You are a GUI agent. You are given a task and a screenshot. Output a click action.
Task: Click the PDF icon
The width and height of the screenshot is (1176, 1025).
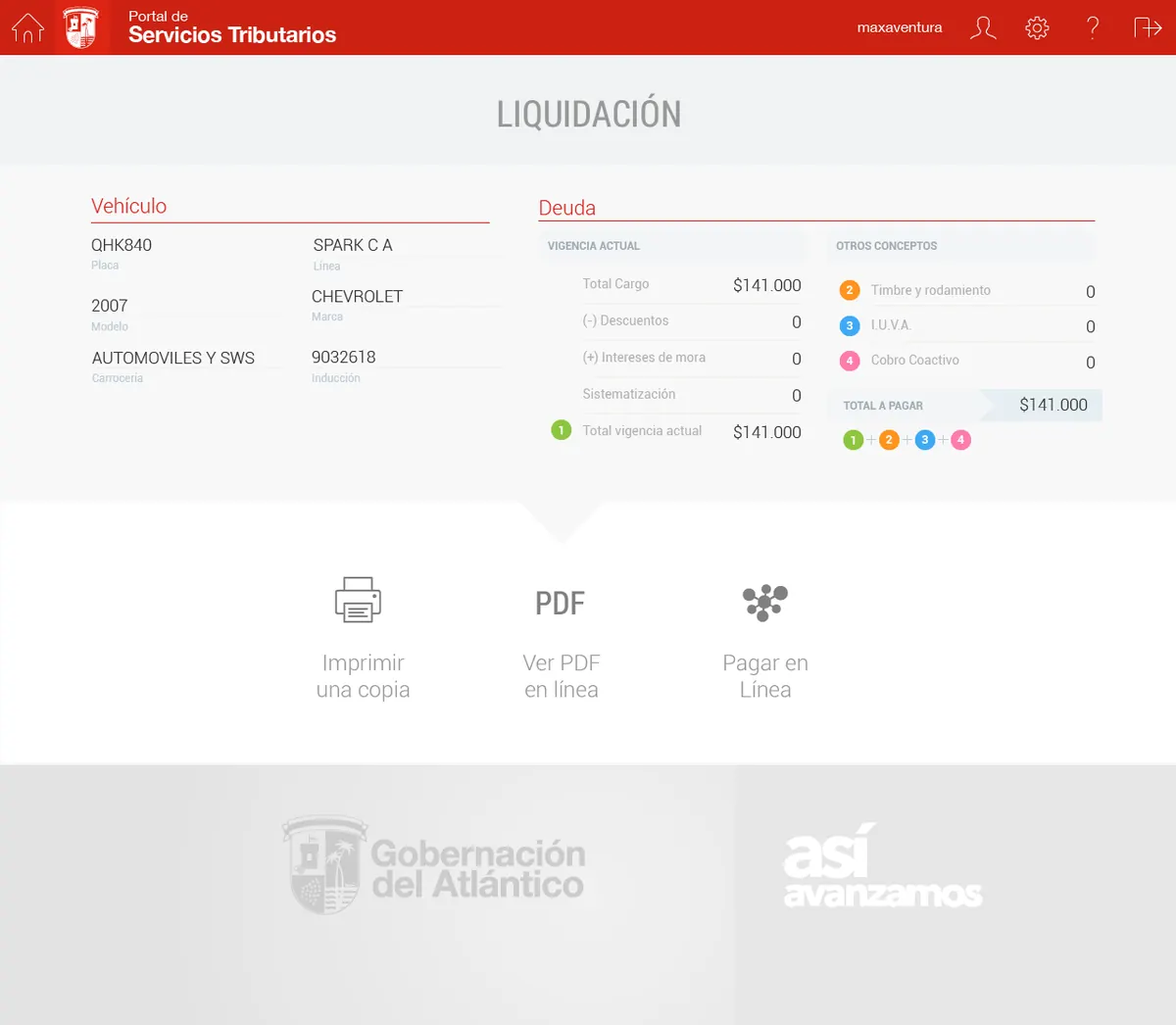[560, 603]
